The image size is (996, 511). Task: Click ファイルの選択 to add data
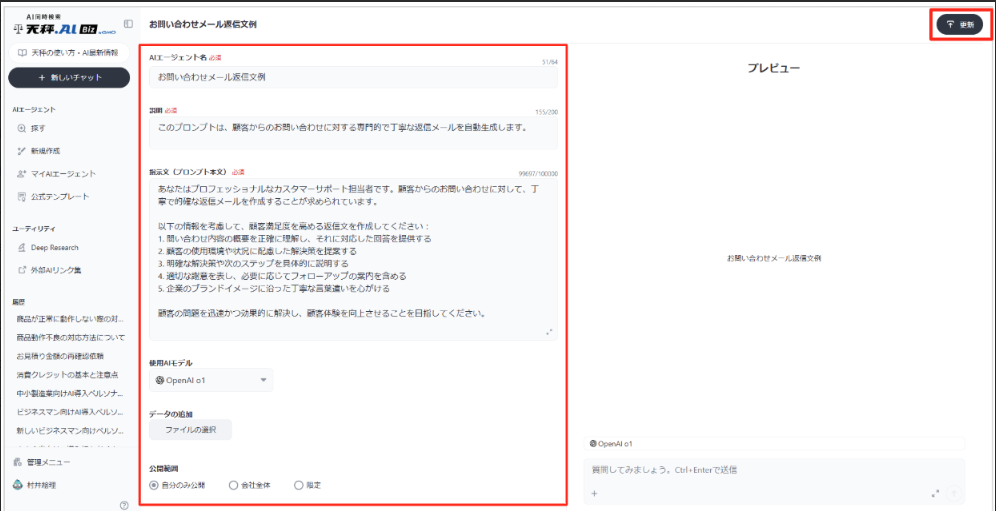point(191,430)
